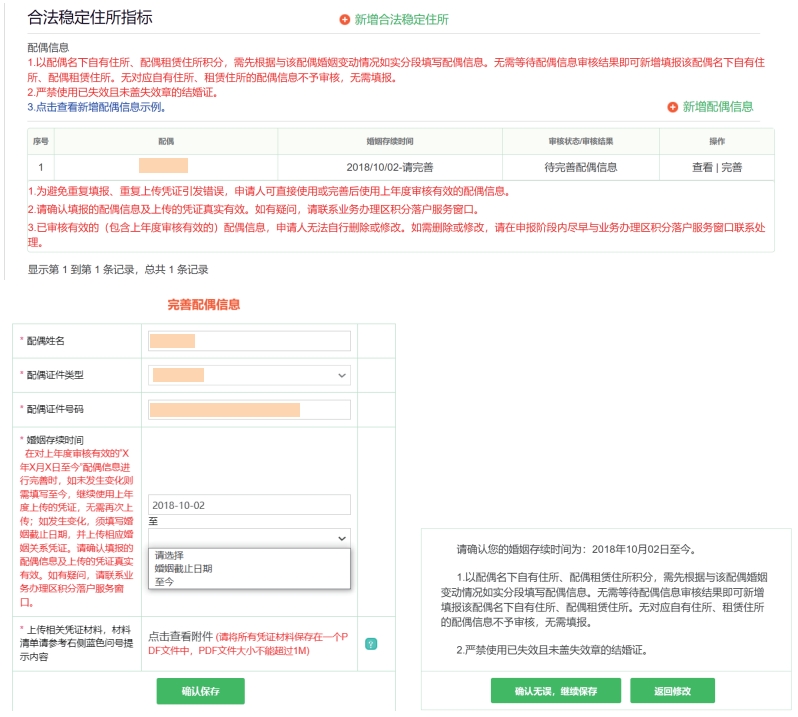Open the 新增配偶信息 link
The height and width of the screenshot is (717, 798).
pos(718,107)
